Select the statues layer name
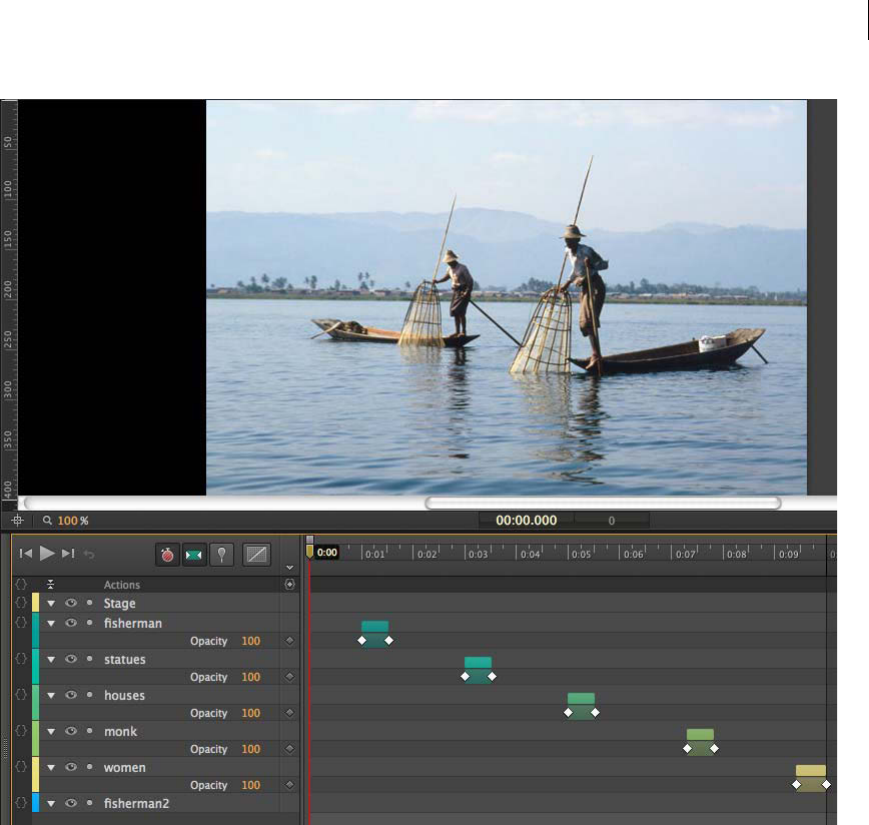The width and height of the screenshot is (869, 825). pyautogui.click(x=125, y=659)
